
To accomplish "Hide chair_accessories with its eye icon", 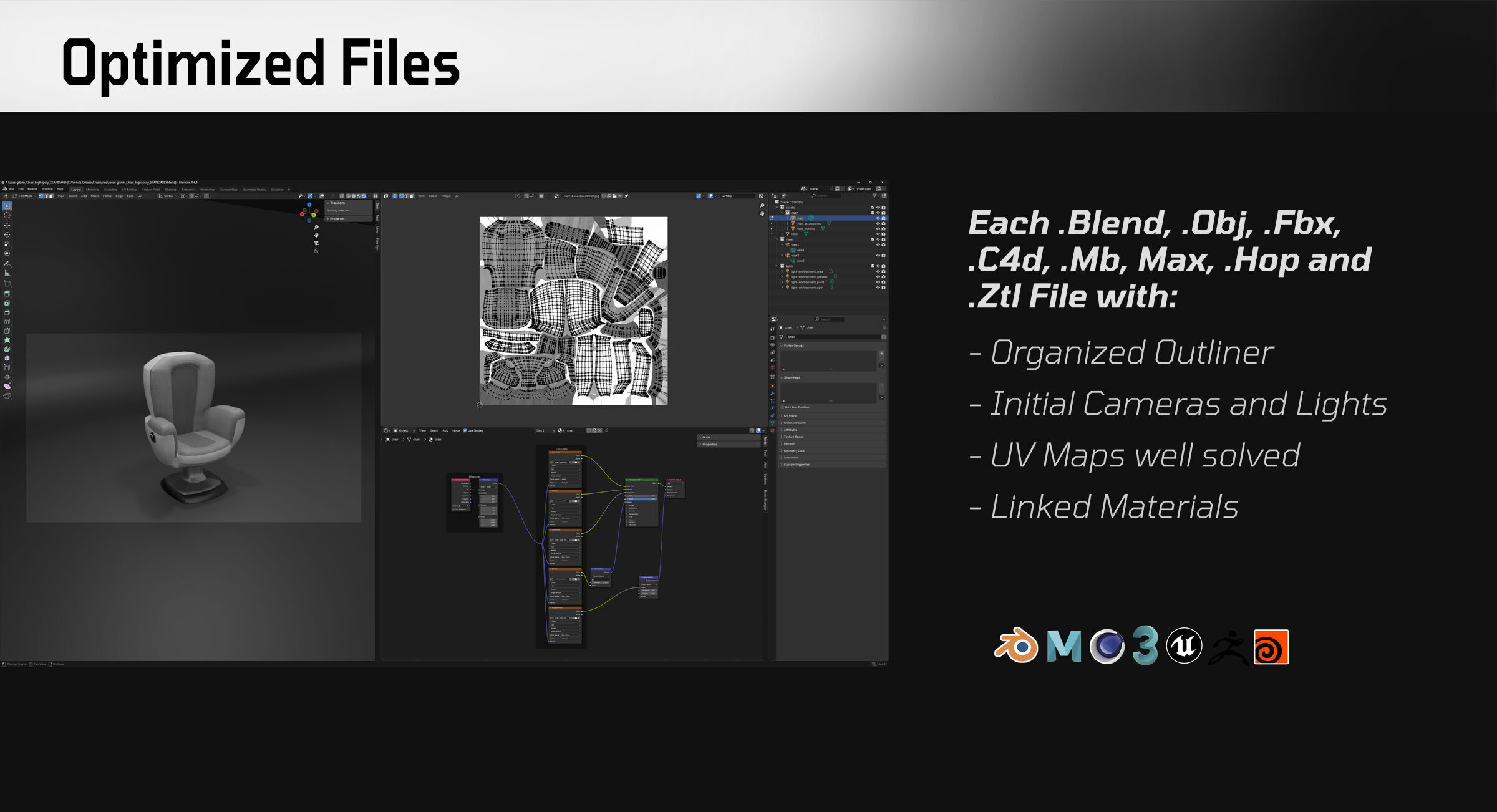I will (878, 223).
